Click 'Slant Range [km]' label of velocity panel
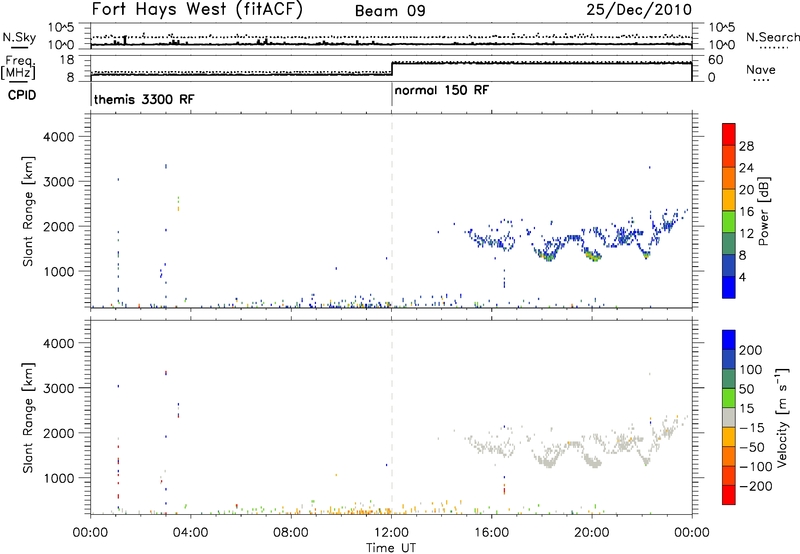 coord(28,417)
